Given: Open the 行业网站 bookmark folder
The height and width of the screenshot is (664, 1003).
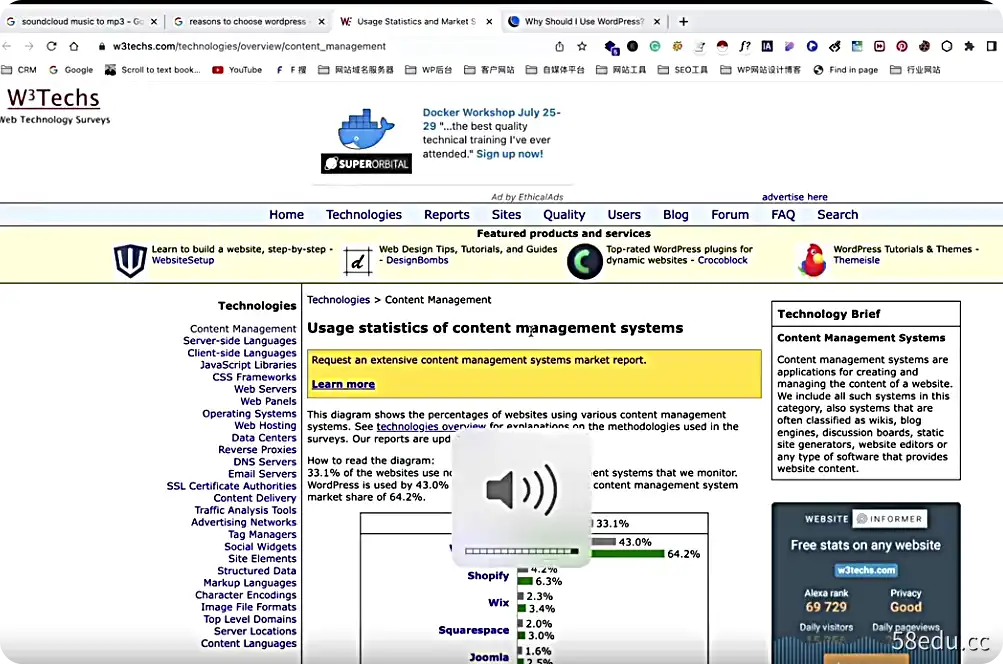Looking at the screenshot, I should [x=915, y=70].
